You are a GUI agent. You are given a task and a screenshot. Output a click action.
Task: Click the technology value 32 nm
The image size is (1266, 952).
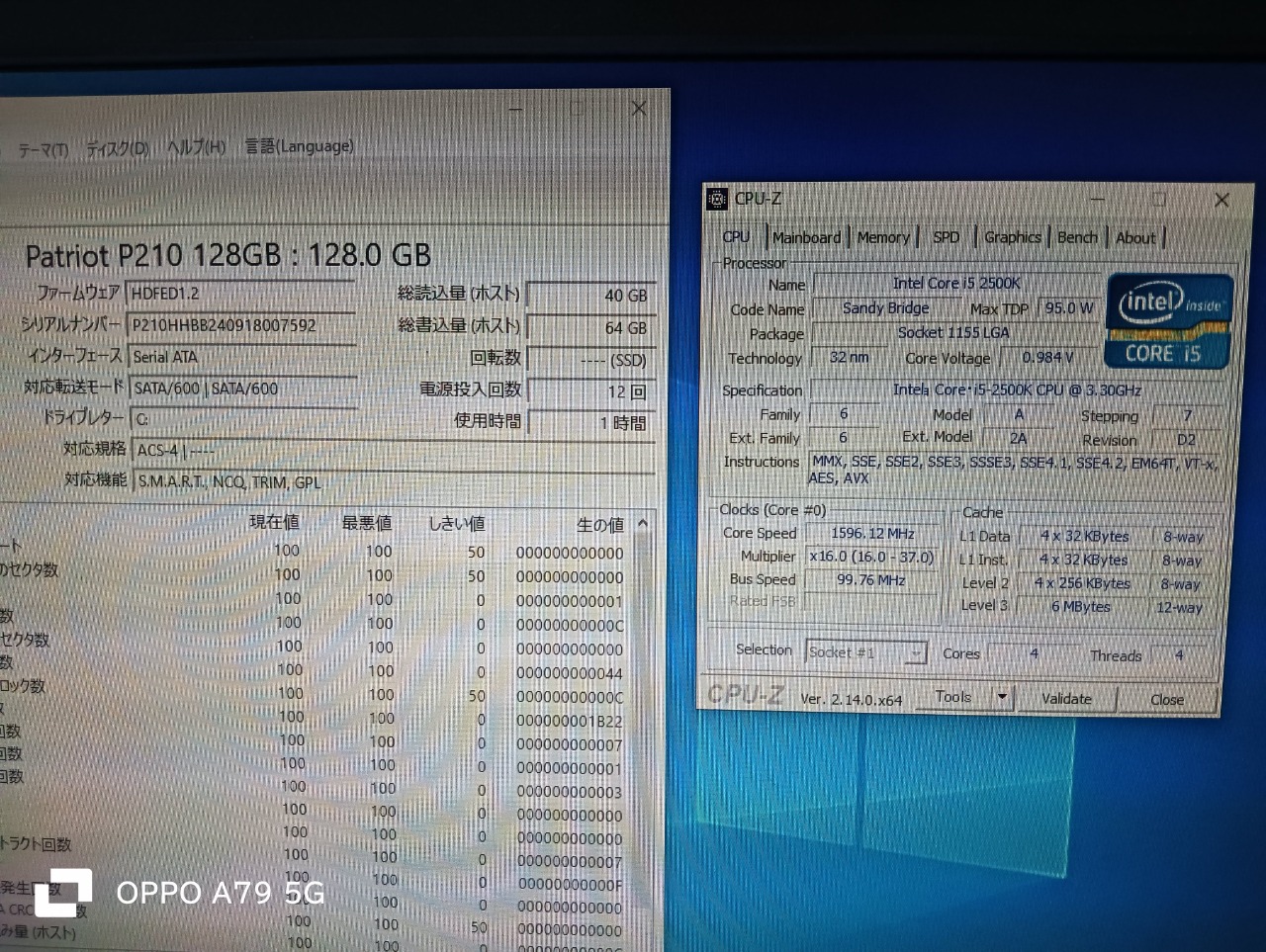[x=849, y=357]
